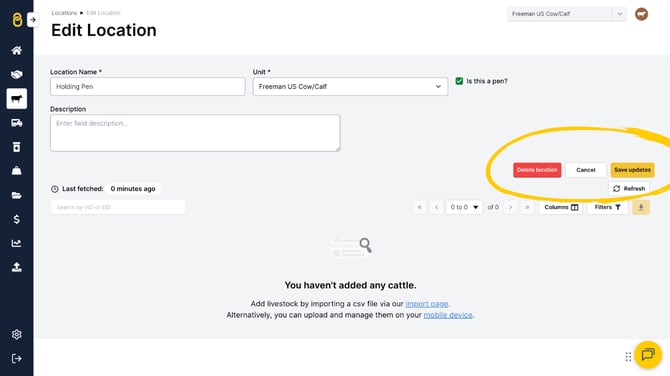Screen dimensions: 670x376
Task: Click the Description text area
Action: [x=195, y=132]
